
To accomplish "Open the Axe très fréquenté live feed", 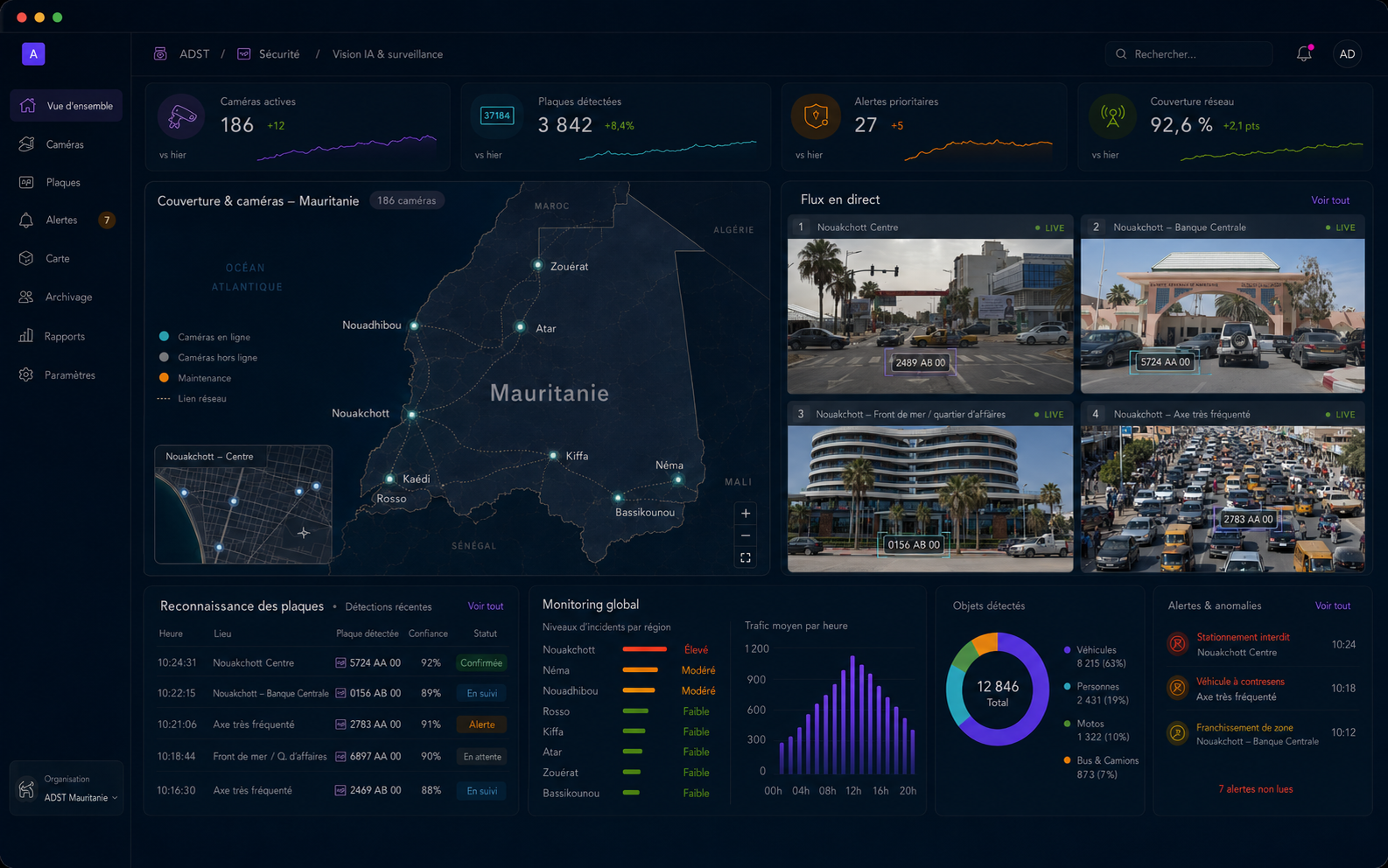I will pyautogui.click(x=1223, y=487).
